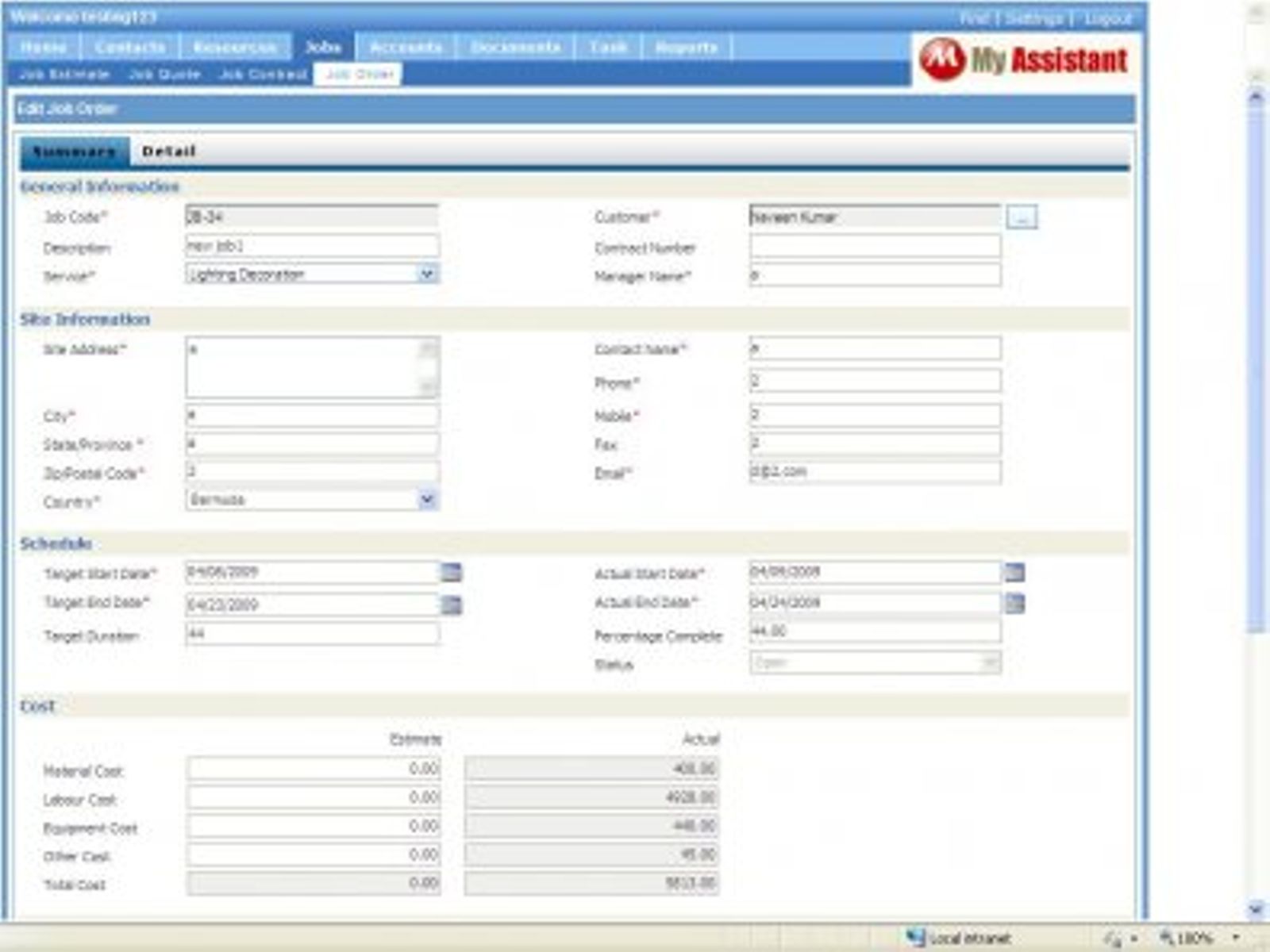This screenshot has height=952, width=1270.
Task: Switch to the Summary tab
Action: (x=75, y=151)
